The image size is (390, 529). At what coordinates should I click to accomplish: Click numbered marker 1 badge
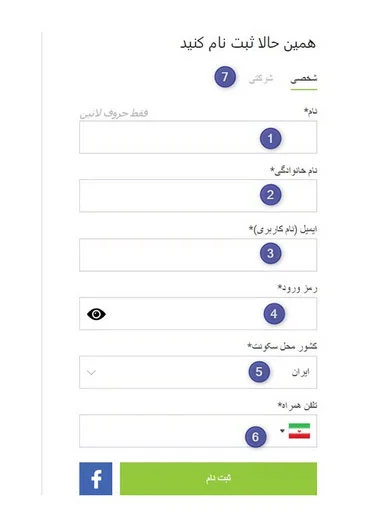click(x=271, y=138)
